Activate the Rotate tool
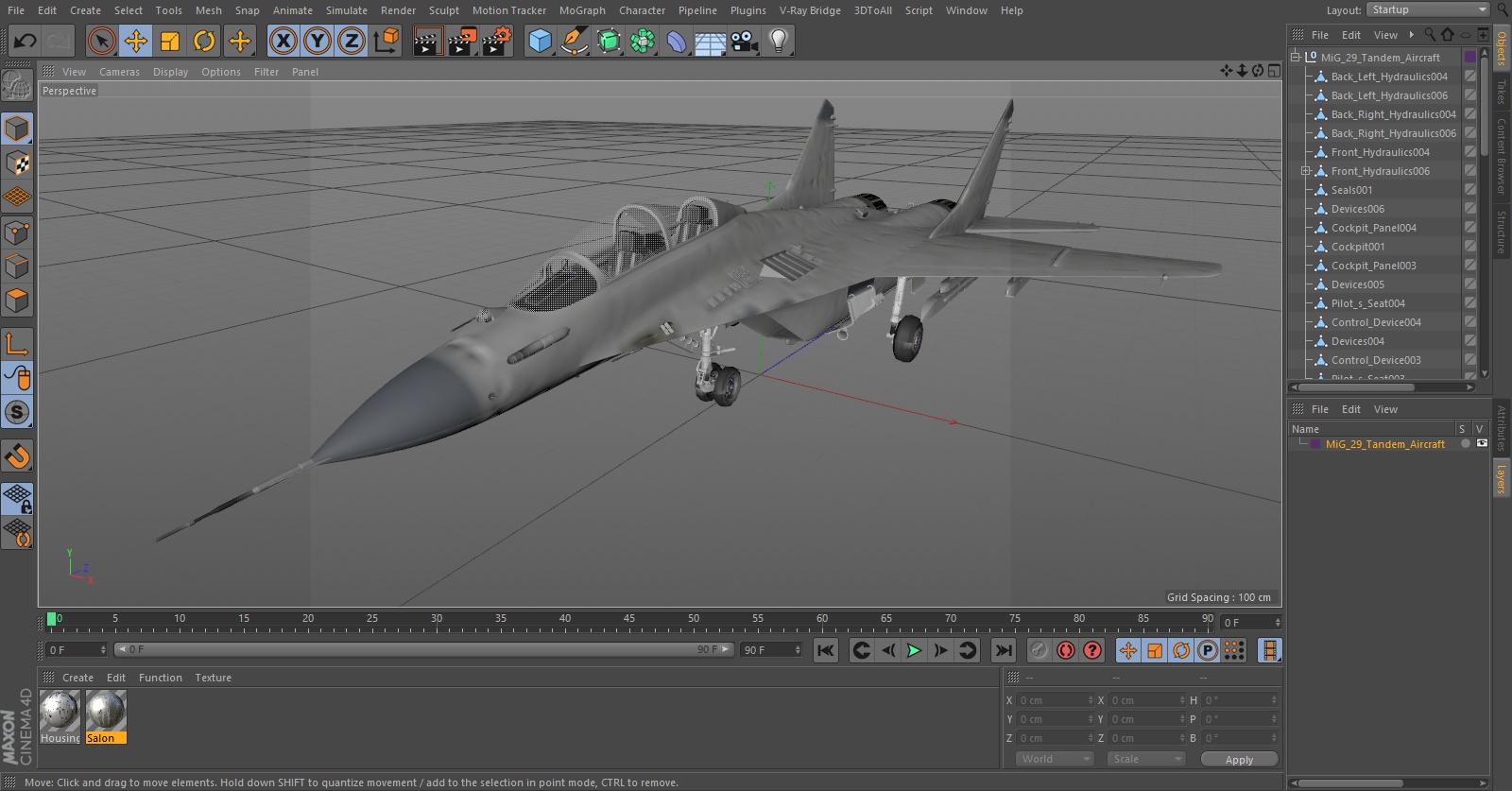This screenshot has width=1512, height=791. [204, 41]
